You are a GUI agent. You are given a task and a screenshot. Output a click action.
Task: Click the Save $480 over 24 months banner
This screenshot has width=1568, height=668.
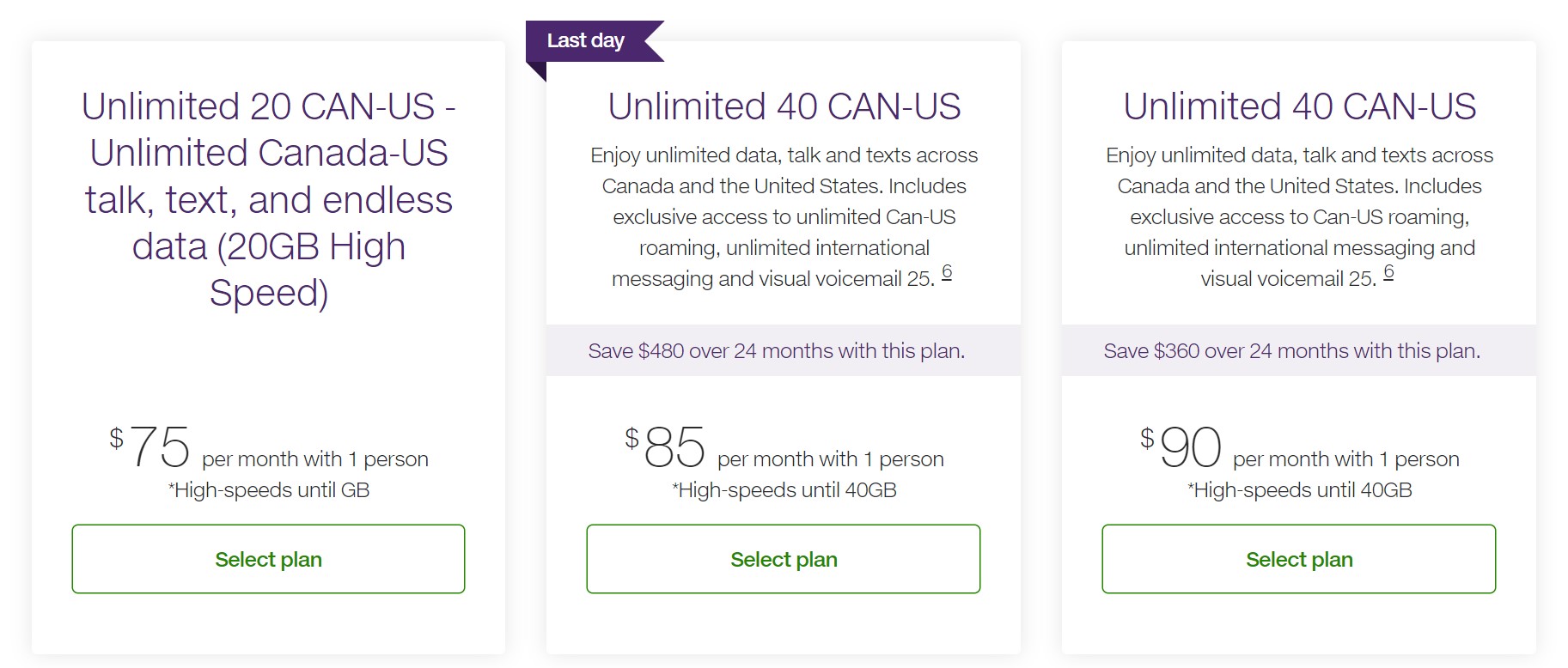[x=777, y=350]
